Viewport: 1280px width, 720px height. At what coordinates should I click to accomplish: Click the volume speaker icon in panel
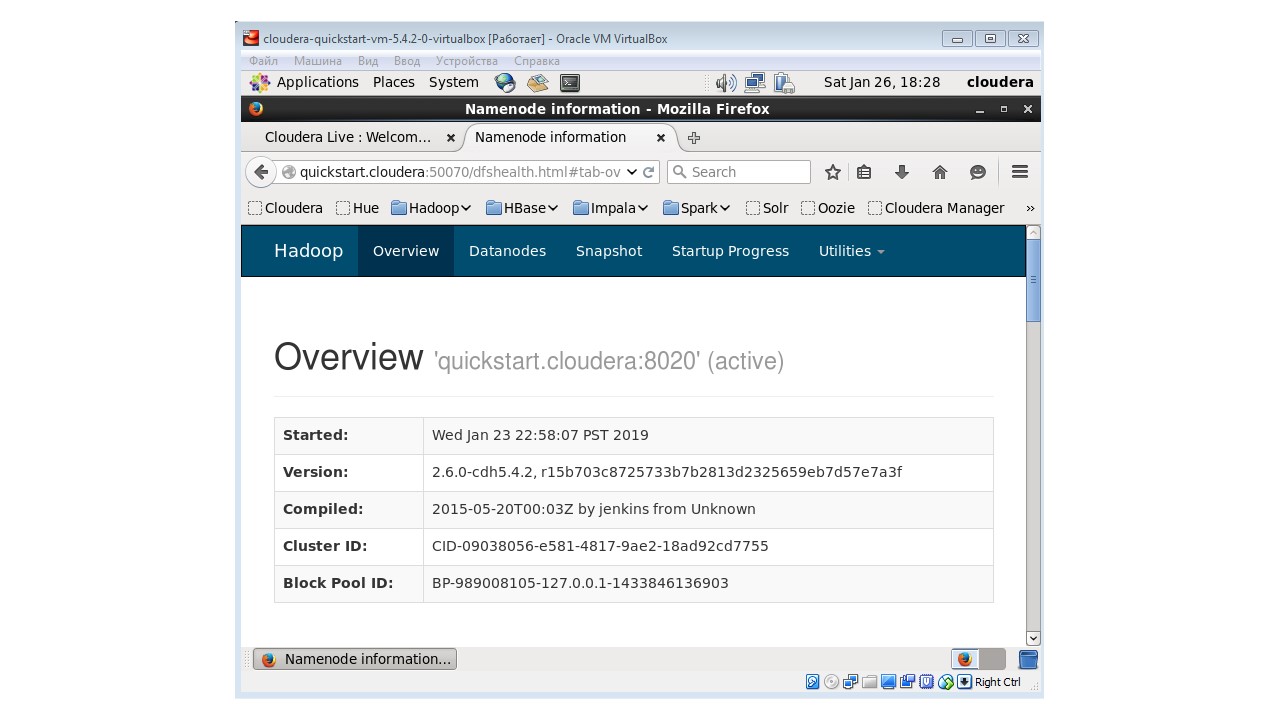coord(725,83)
